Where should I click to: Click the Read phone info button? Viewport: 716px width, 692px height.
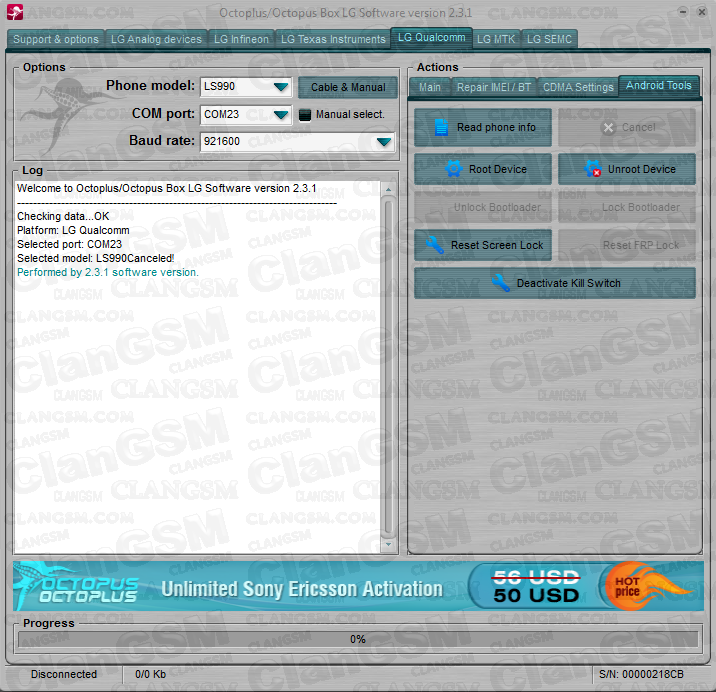point(483,127)
